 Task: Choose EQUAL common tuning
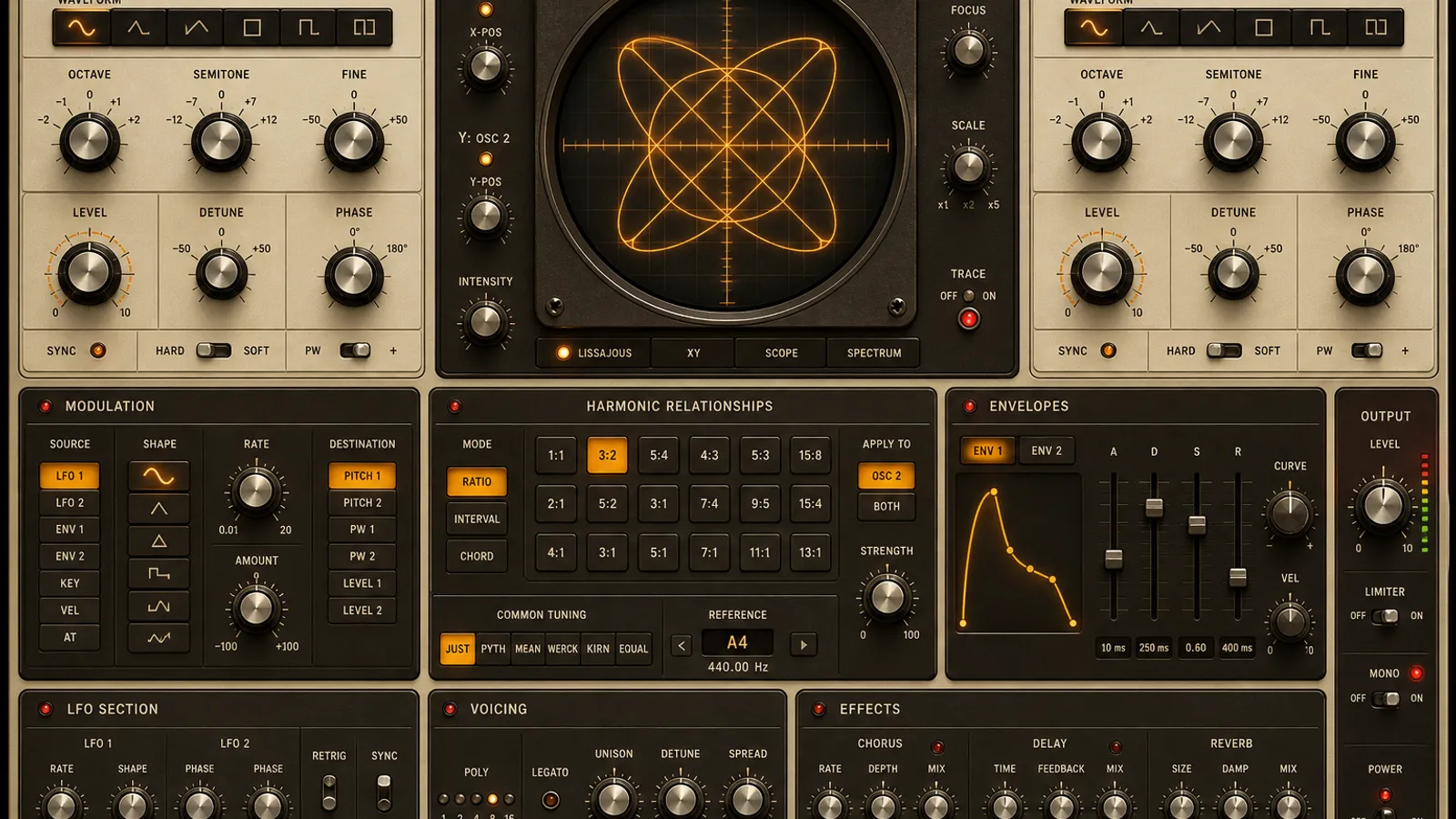pos(633,649)
